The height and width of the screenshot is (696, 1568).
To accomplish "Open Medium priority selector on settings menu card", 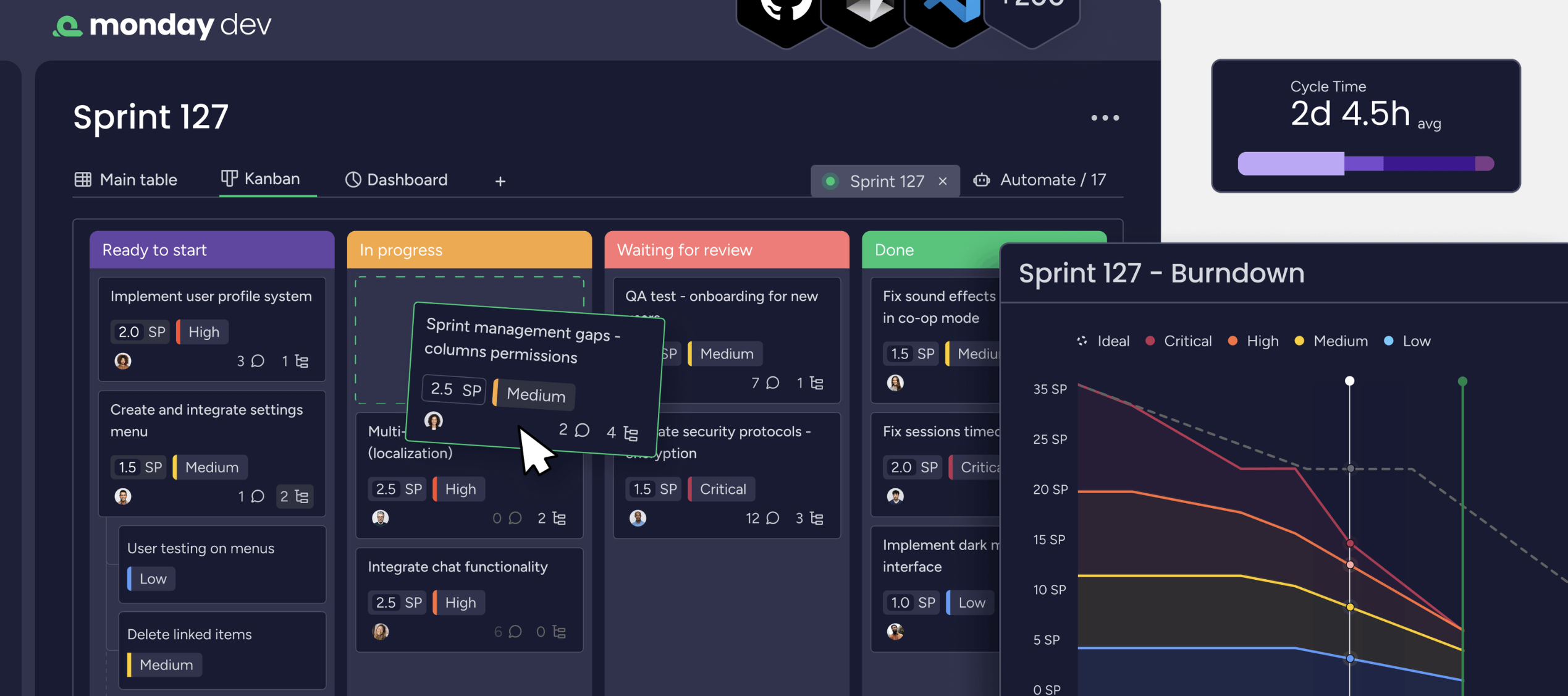I will pyautogui.click(x=209, y=467).
